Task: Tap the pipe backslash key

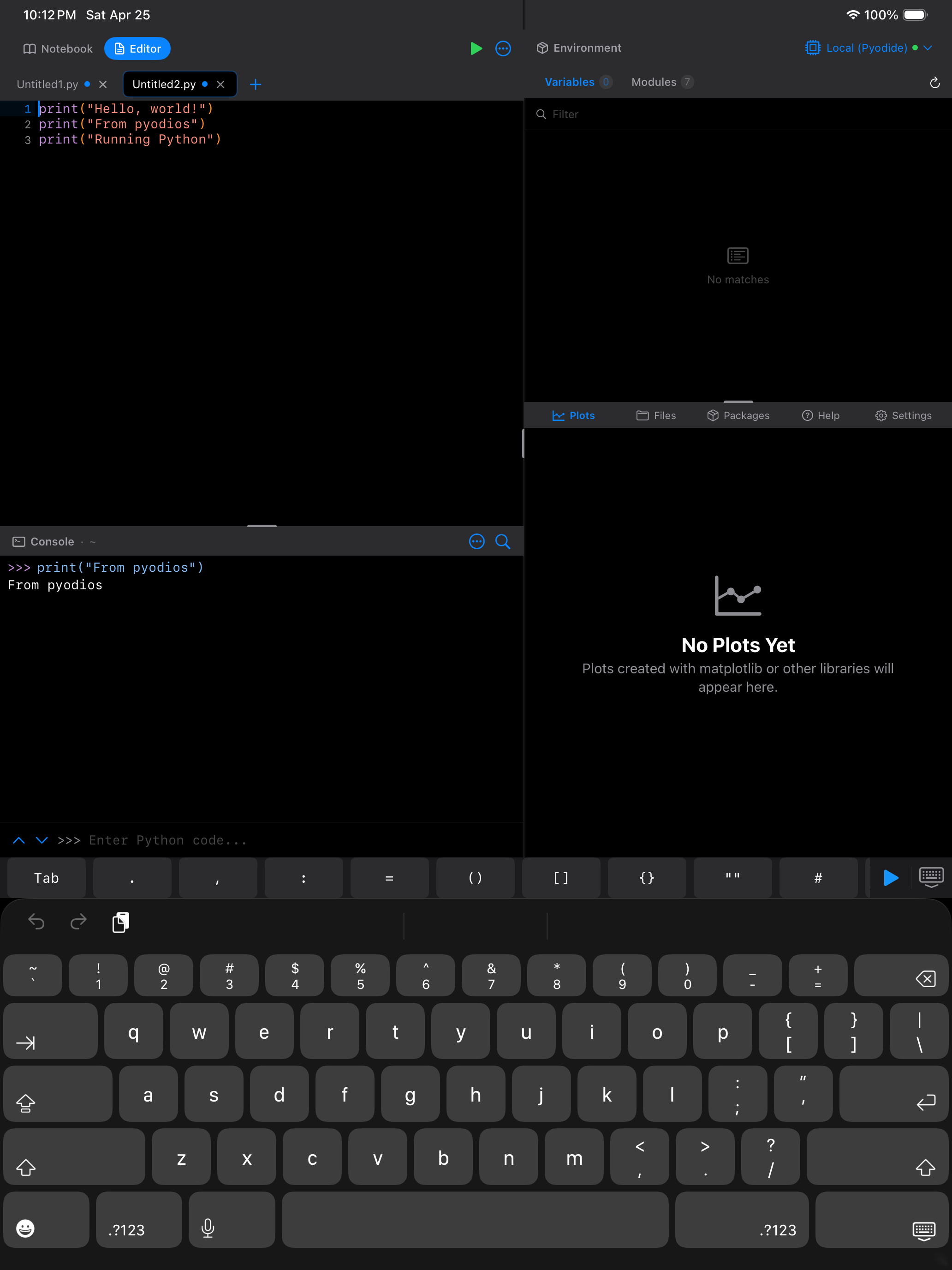Action: click(x=919, y=1031)
